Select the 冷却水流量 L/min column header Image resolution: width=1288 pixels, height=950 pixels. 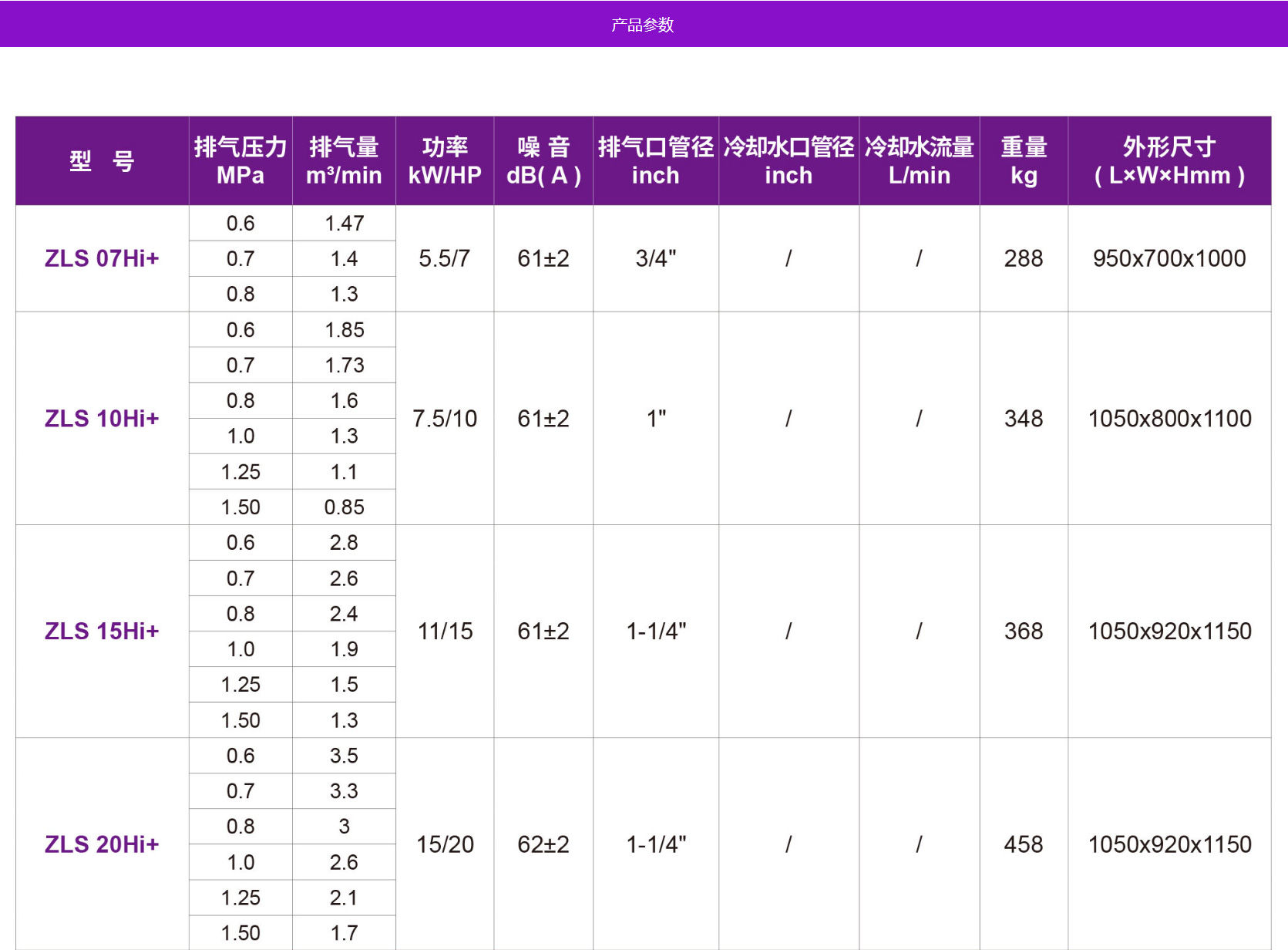pos(920,161)
